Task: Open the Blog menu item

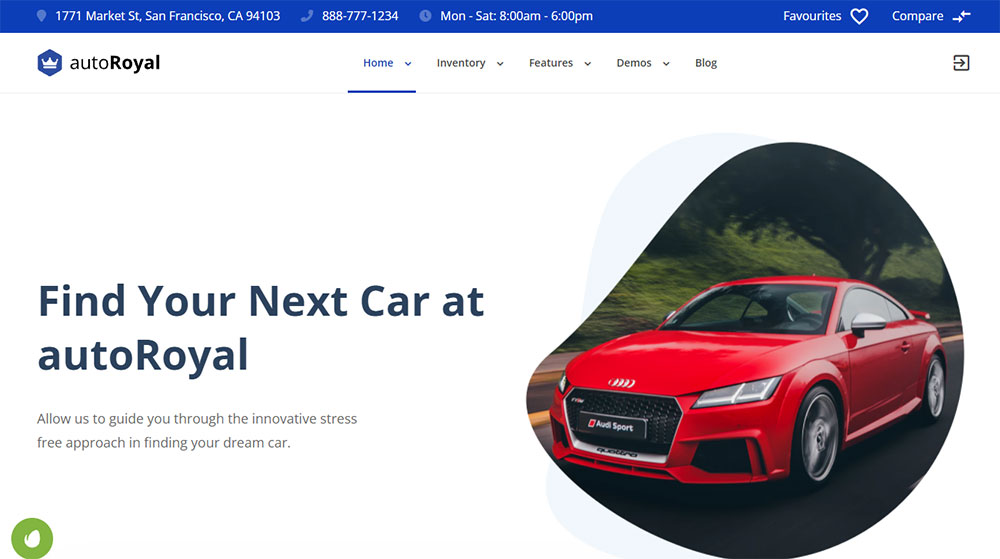Action: click(706, 62)
